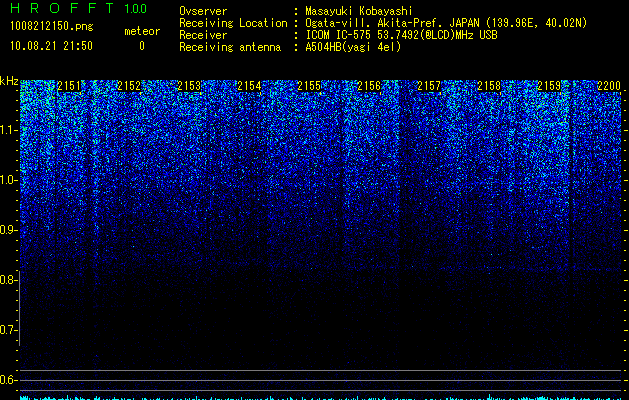629x400 pixels.
Task: Click time marker 2153
Action: coord(189,86)
